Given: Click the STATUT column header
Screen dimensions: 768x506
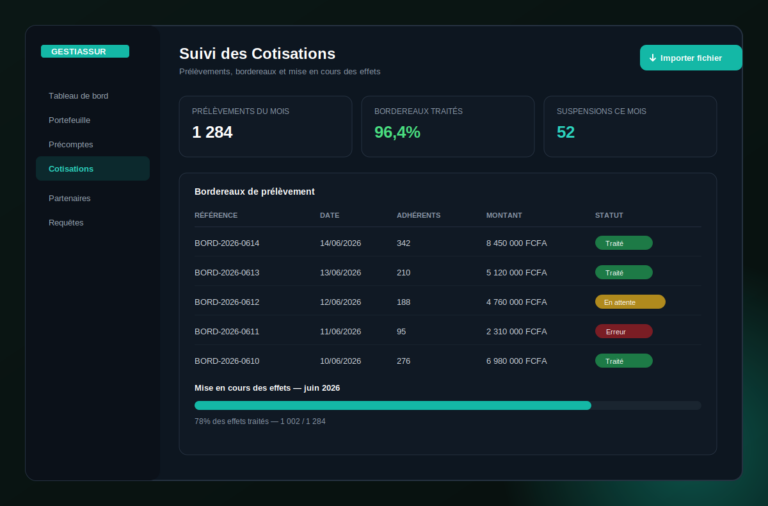Looking at the screenshot, I should tap(609, 216).
